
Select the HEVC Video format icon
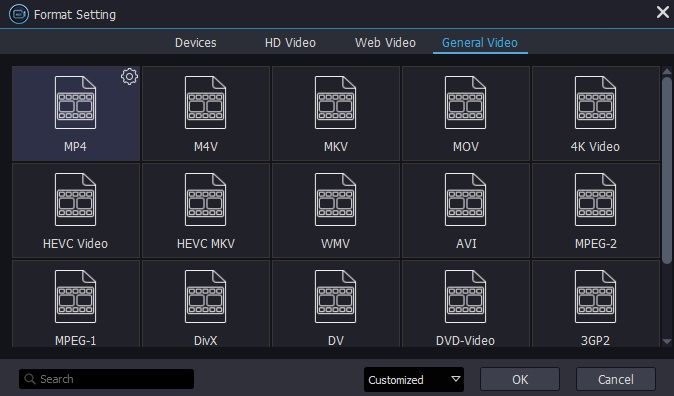pyautogui.click(x=75, y=200)
